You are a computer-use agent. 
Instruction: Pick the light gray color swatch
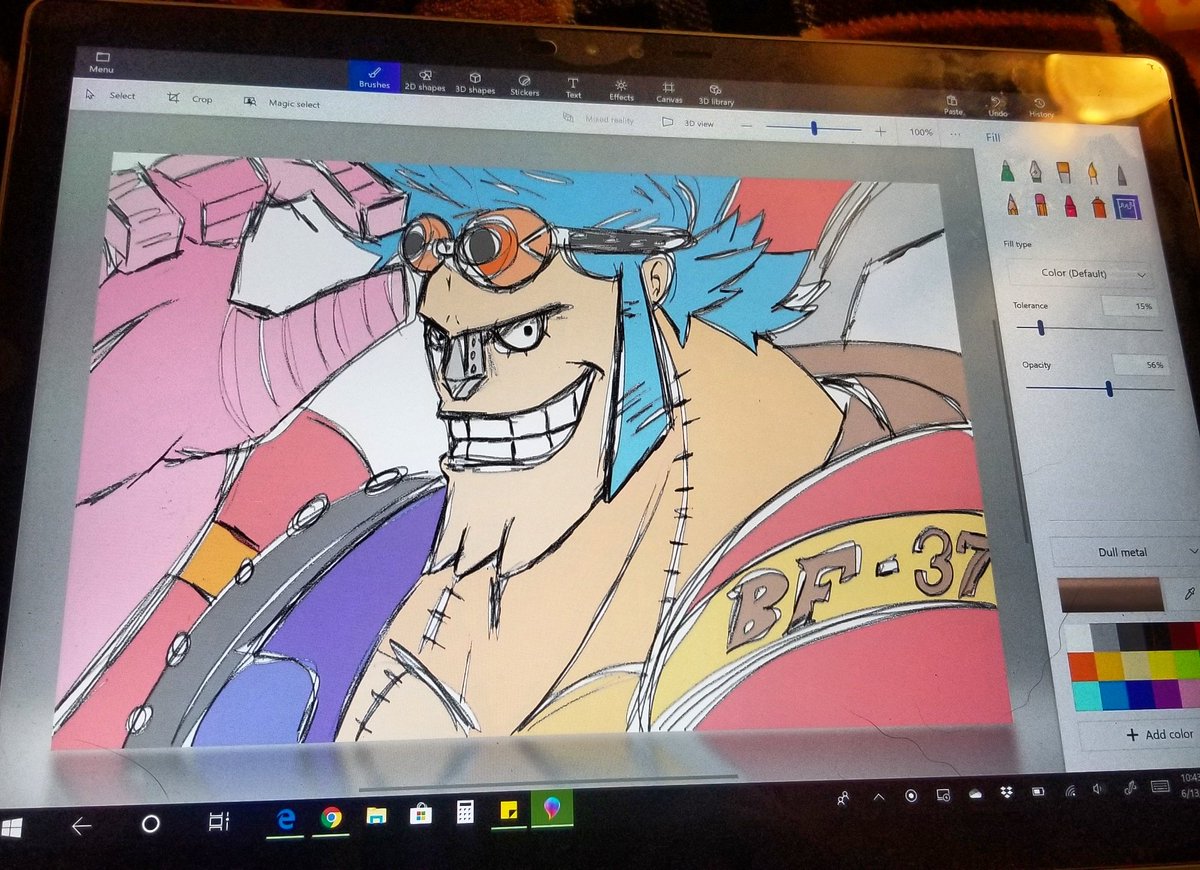[1106, 637]
